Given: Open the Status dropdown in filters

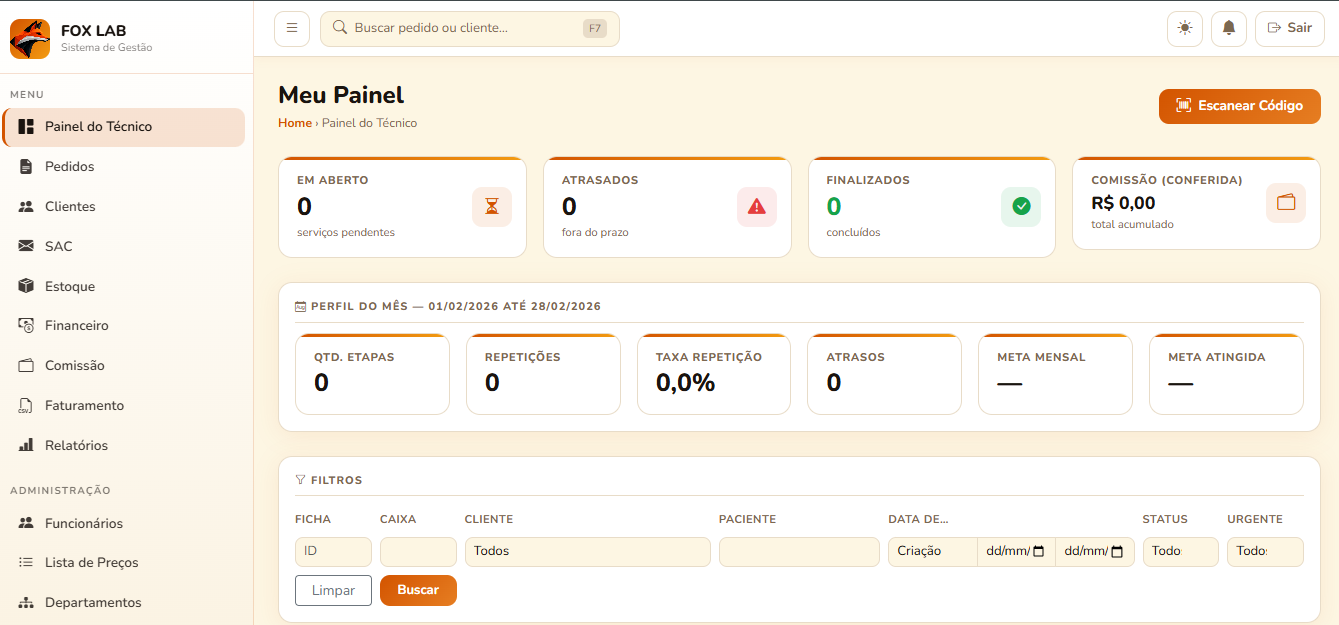Looking at the screenshot, I should [x=1180, y=552].
